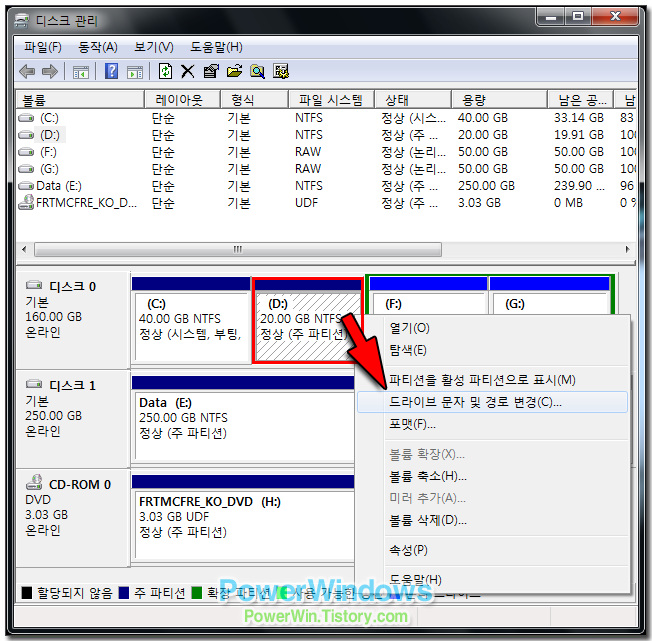Click the back arrow toolbar icon
Image resolution: width=652 pixels, height=641 pixels.
point(27,71)
